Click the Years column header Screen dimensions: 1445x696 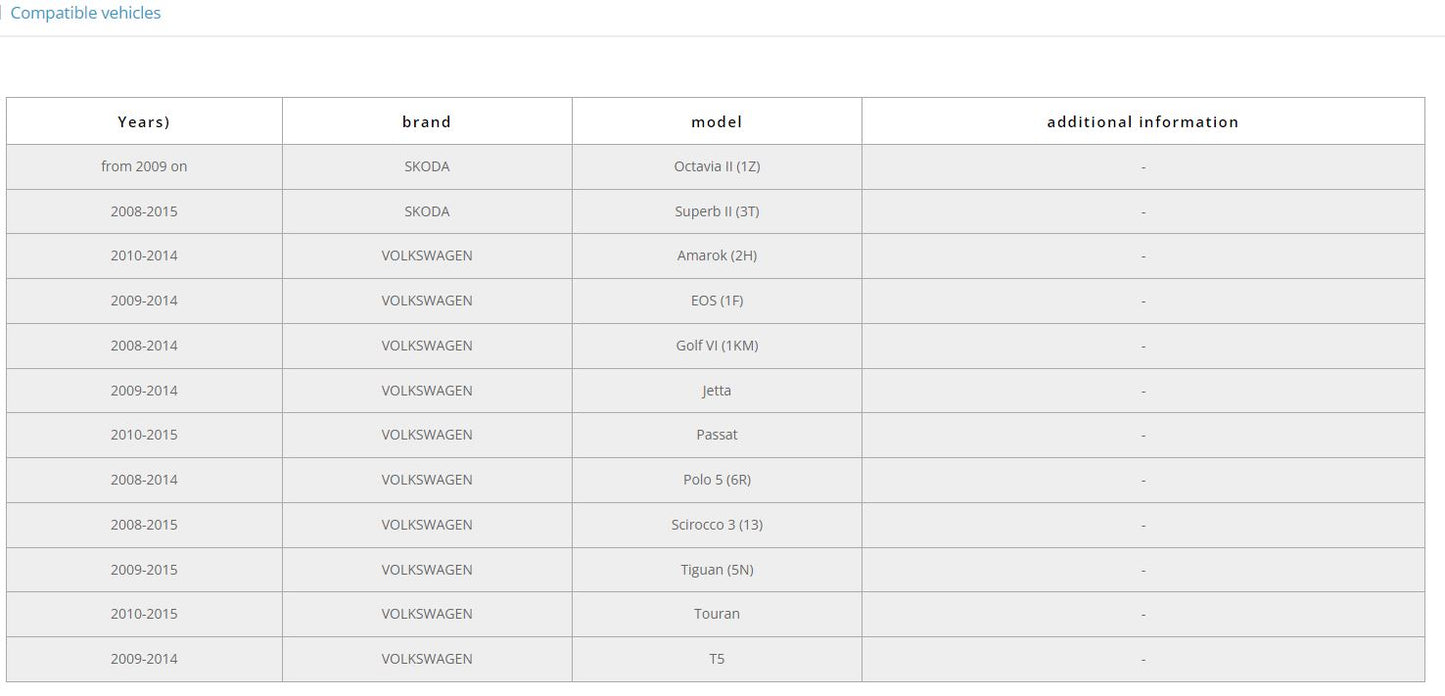point(144,122)
